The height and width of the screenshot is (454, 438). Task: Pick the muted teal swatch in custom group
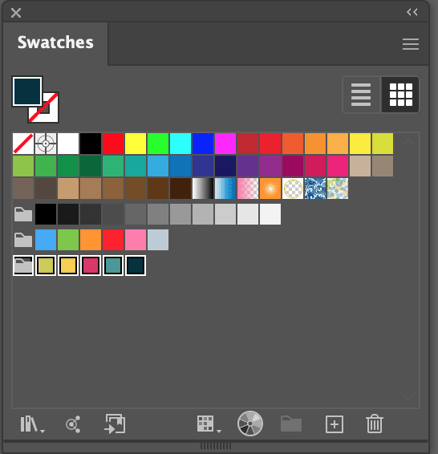point(113,265)
